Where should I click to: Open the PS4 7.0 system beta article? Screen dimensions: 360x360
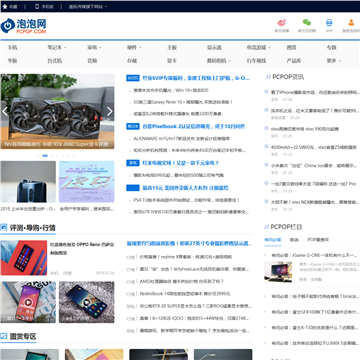click(x=186, y=200)
